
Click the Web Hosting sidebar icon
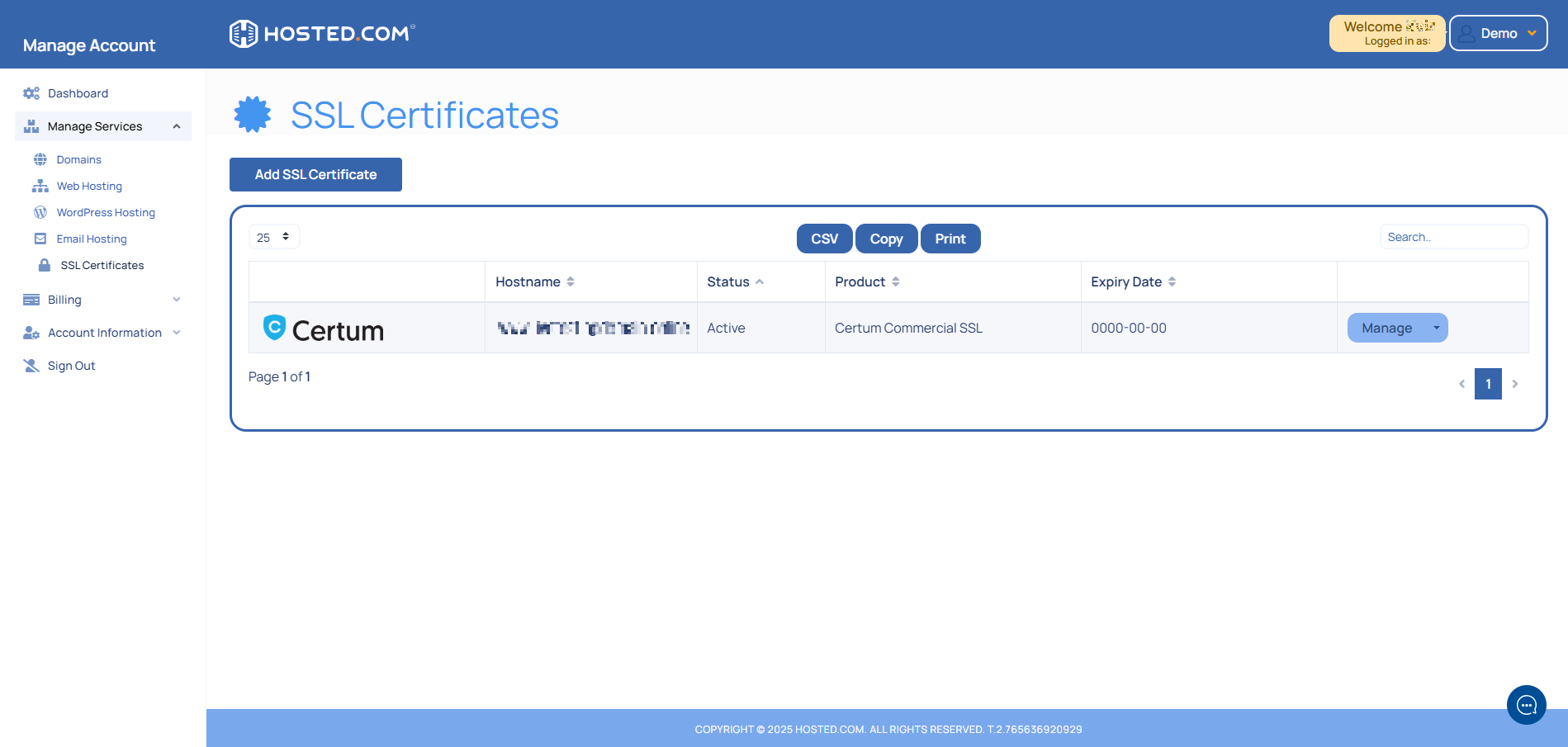pos(40,186)
